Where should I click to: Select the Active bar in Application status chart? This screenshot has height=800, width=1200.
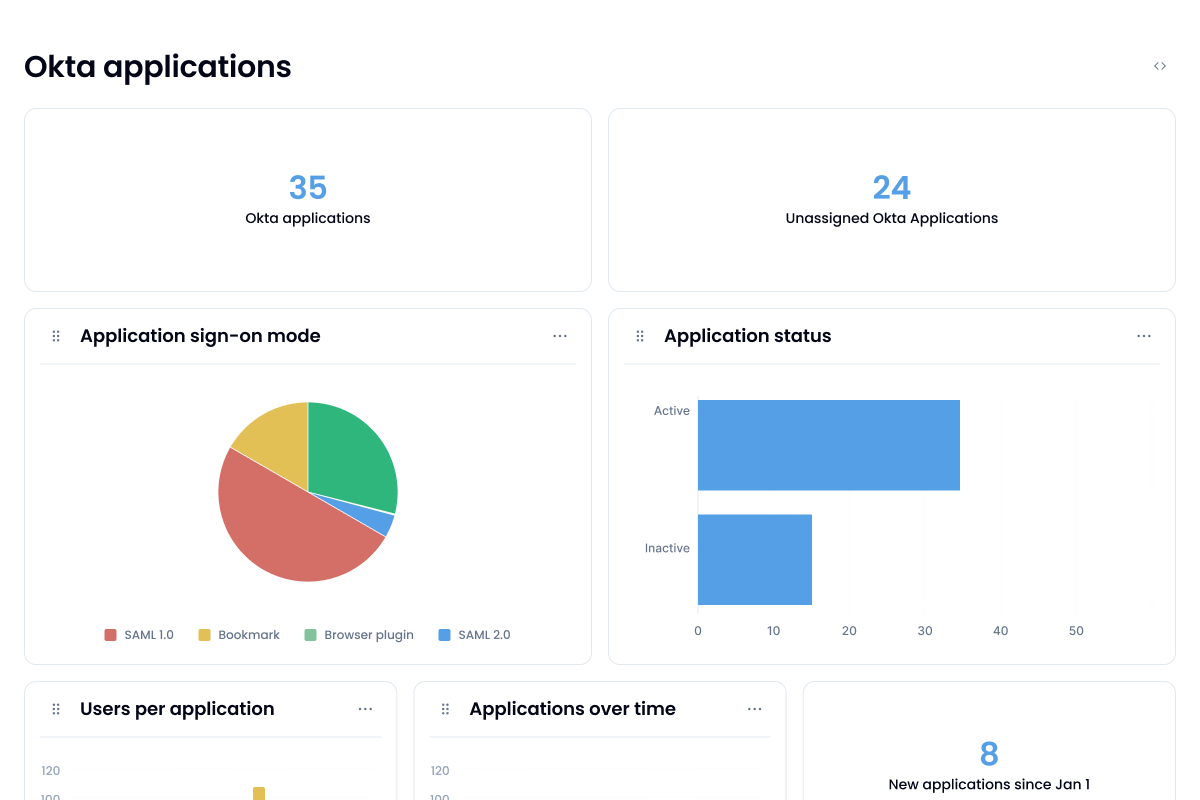[x=828, y=445]
